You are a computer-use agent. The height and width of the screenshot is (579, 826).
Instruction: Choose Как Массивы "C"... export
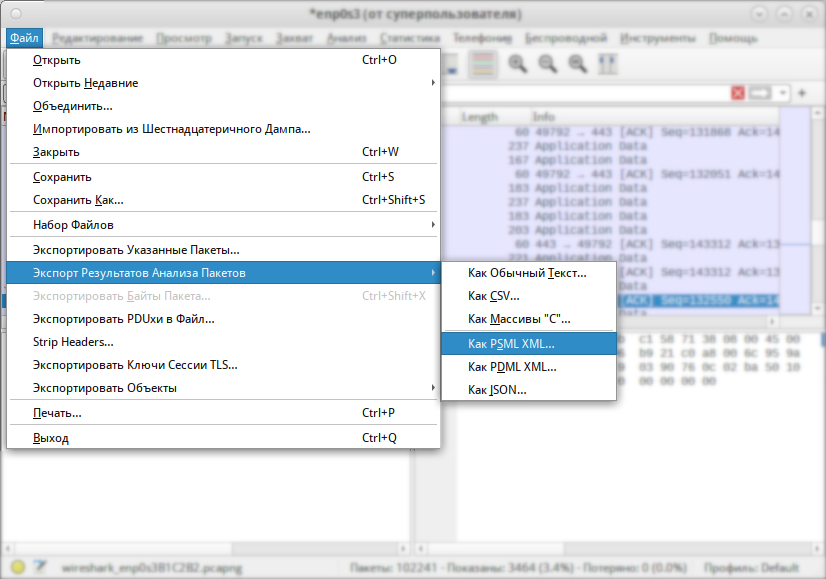[x=529, y=319]
